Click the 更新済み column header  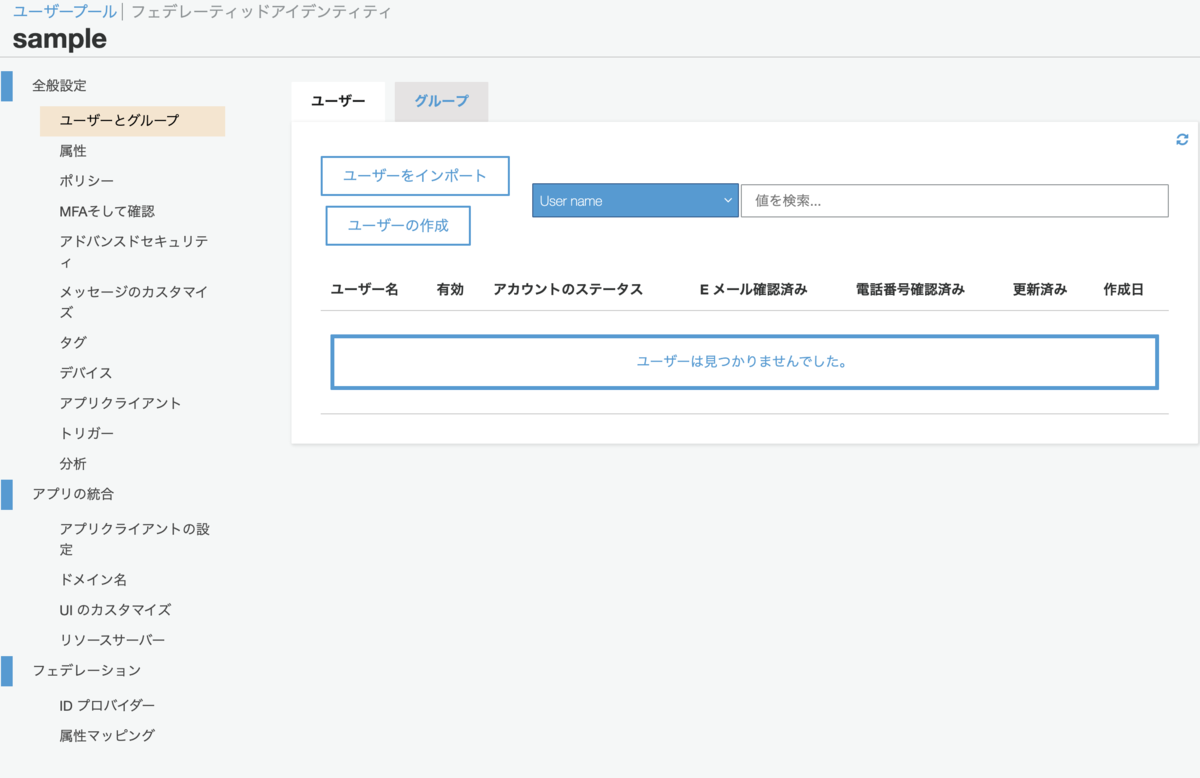pos(1040,289)
